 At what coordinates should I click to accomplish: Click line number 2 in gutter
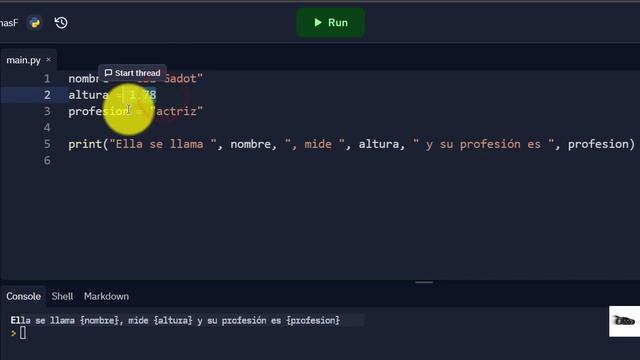47,95
